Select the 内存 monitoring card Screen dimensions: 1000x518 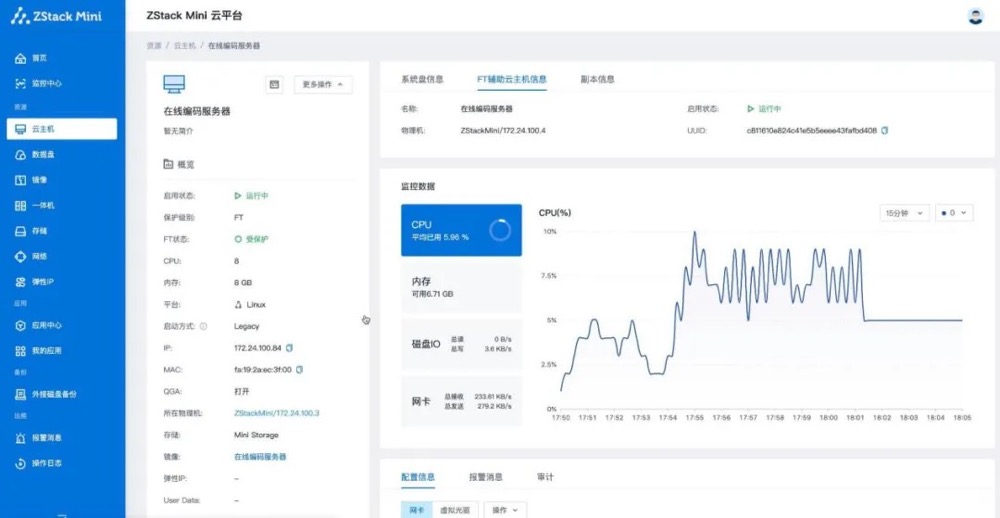(461, 287)
